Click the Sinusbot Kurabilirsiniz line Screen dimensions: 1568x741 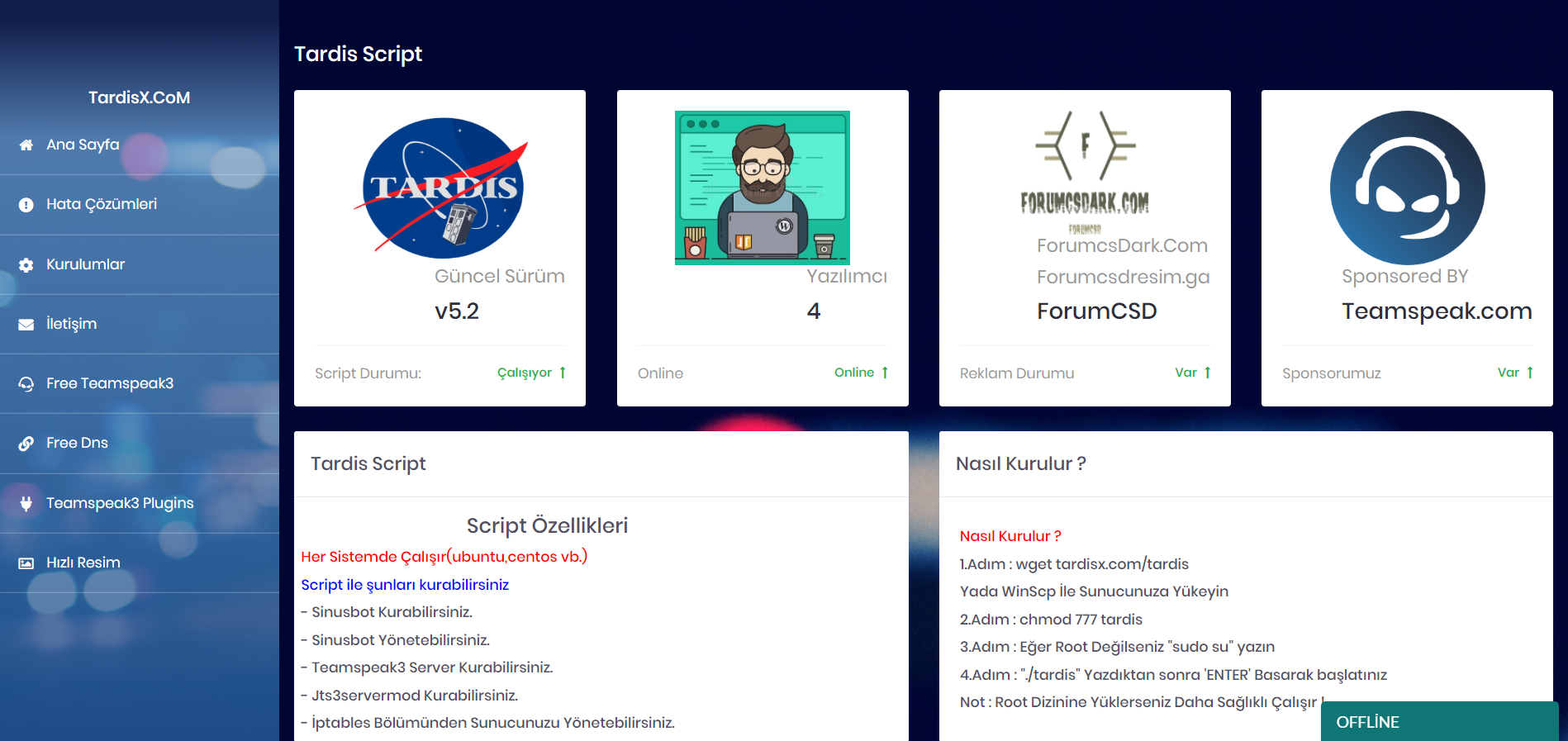(x=387, y=612)
